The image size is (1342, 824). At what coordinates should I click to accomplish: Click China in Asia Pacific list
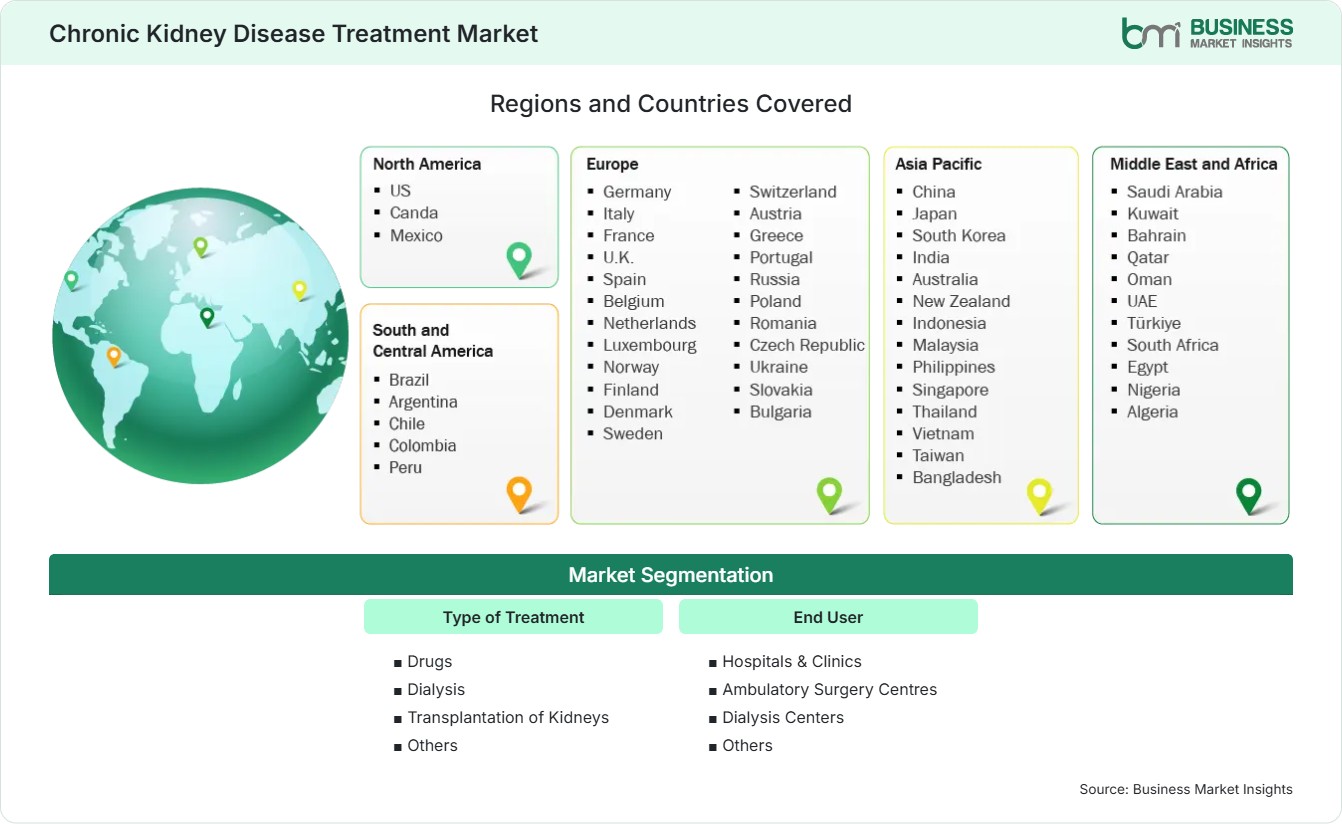point(934,192)
